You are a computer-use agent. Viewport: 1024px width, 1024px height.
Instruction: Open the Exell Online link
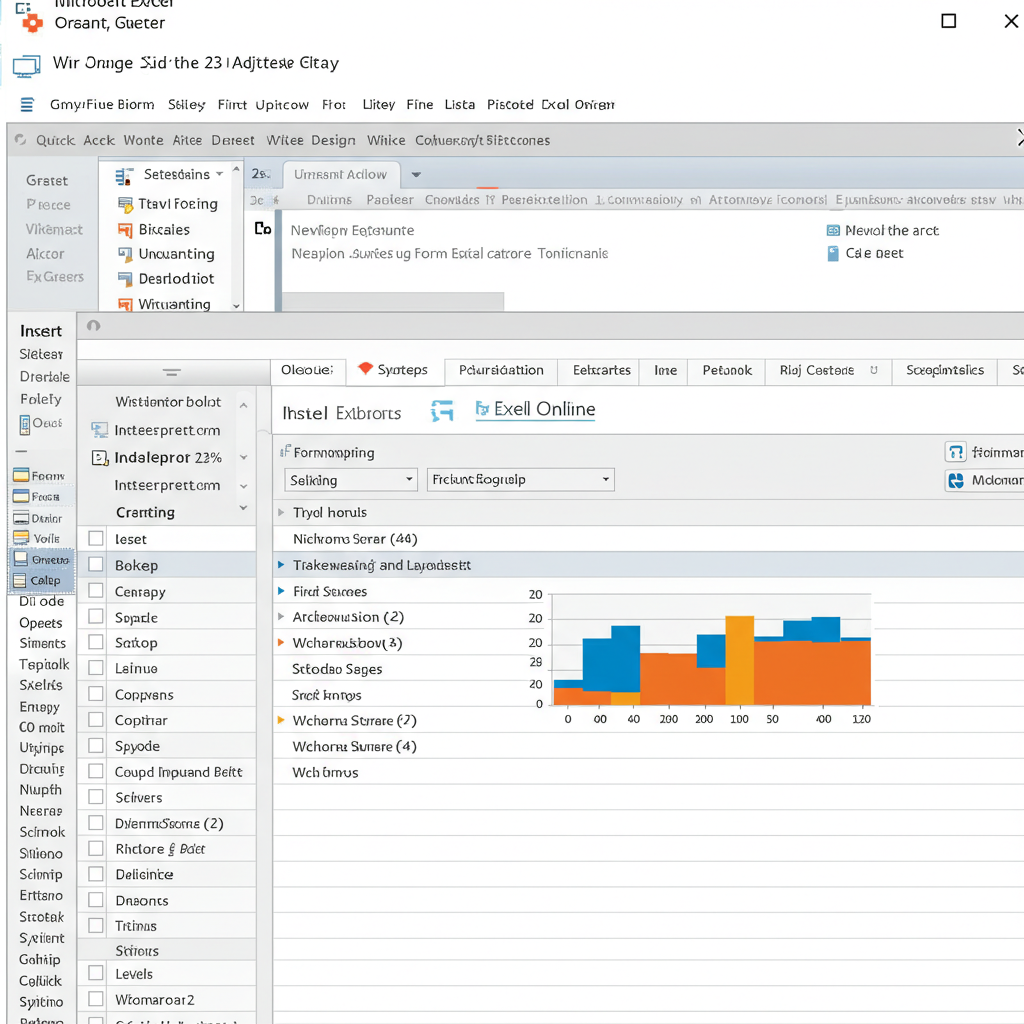pos(544,410)
